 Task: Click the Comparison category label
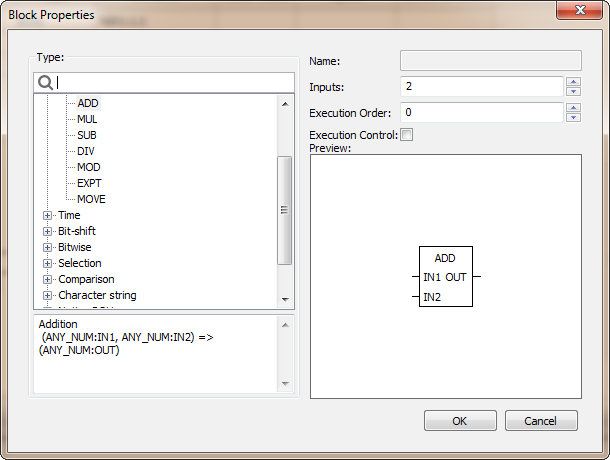[x=86, y=279]
